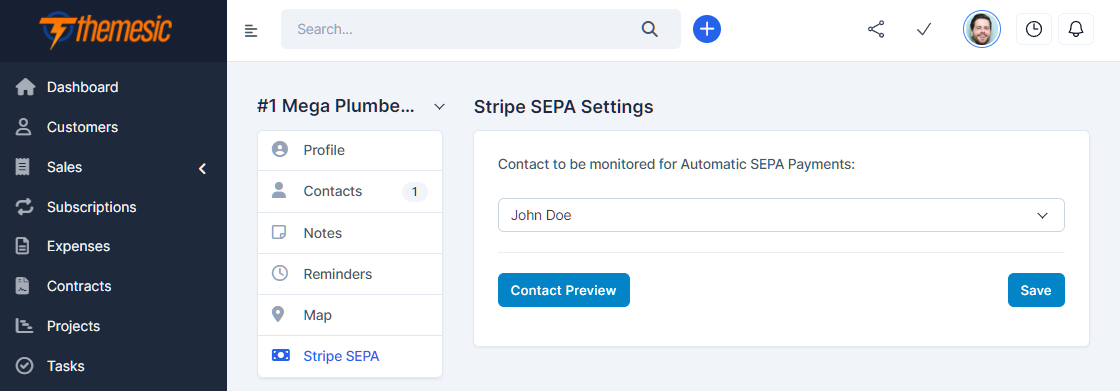Click the Notes sticky-note icon
This screenshot has height=391, width=1120.
pyautogui.click(x=279, y=233)
